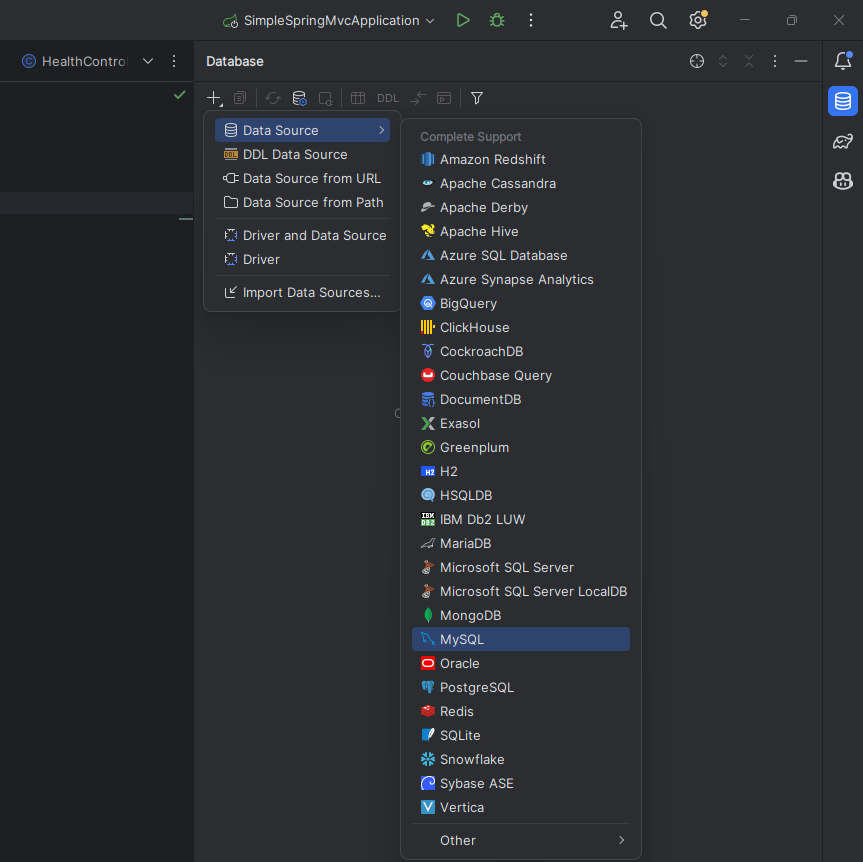Select Amazon Redshift data source
The image size is (863, 862).
(x=521, y=159)
